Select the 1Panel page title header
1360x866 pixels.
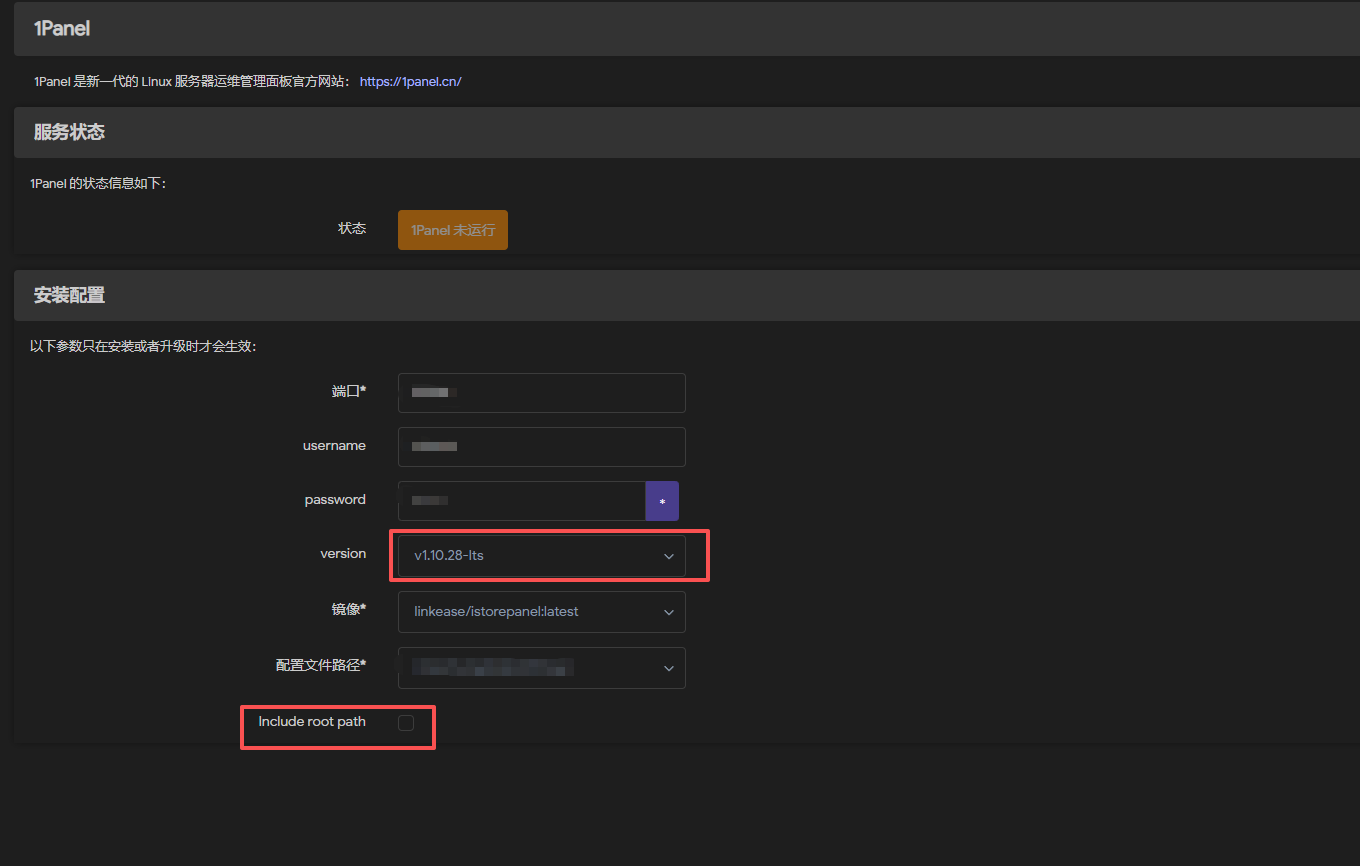(x=62, y=29)
